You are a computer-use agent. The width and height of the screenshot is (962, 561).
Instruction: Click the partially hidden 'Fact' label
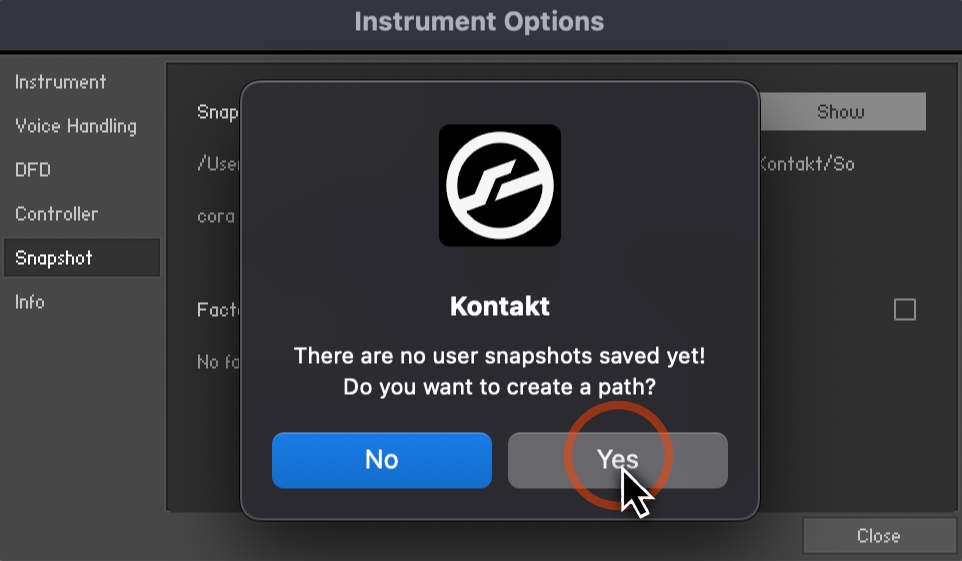click(x=218, y=309)
